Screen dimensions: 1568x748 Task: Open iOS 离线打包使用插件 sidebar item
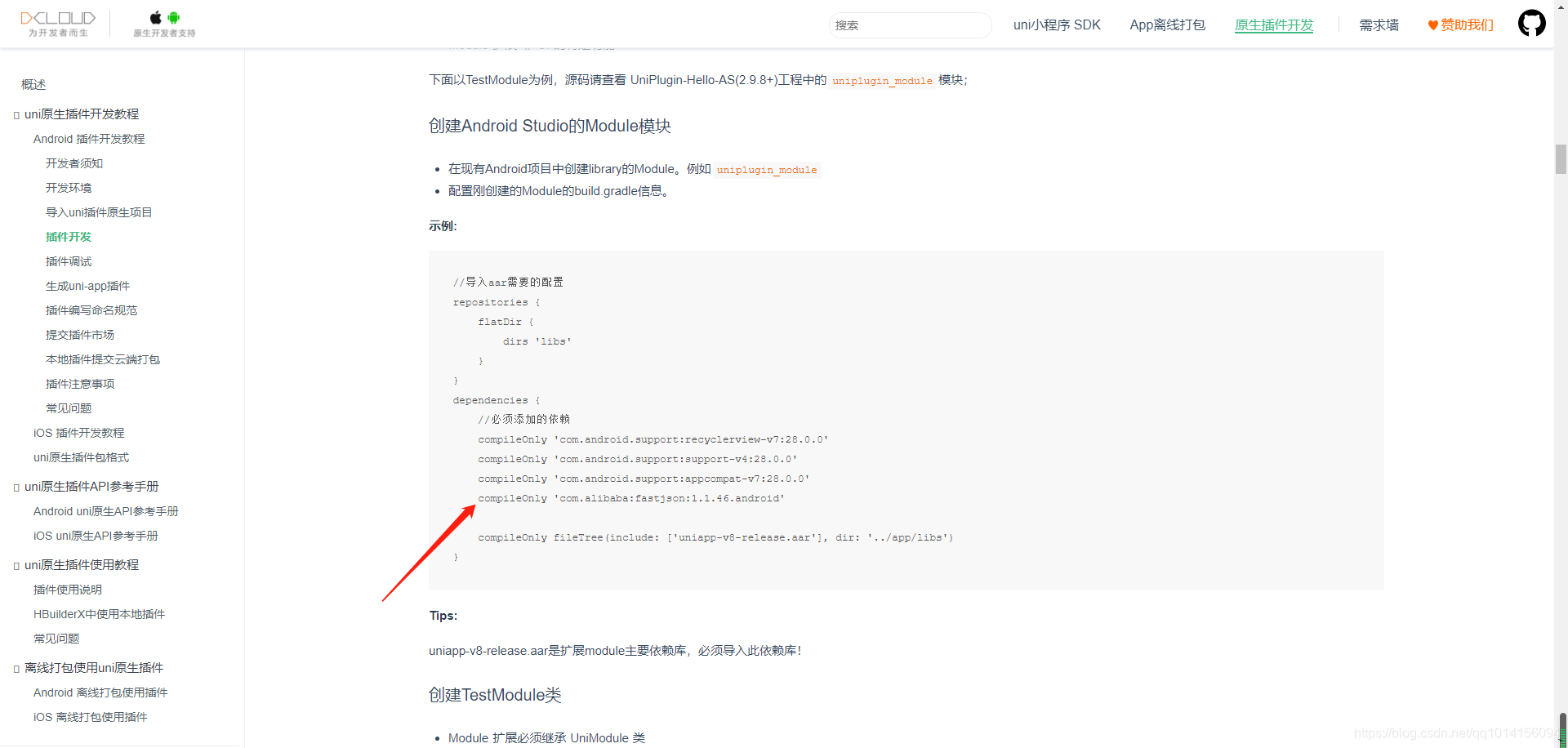pyautogui.click(x=90, y=717)
